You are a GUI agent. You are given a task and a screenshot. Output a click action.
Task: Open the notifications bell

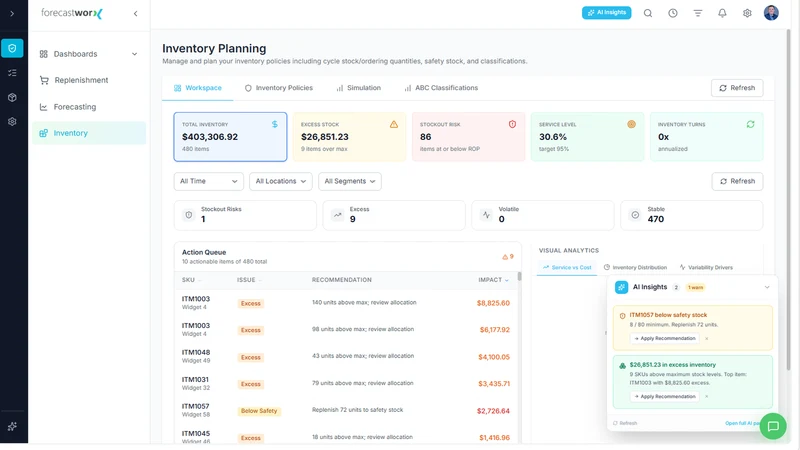(722, 13)
